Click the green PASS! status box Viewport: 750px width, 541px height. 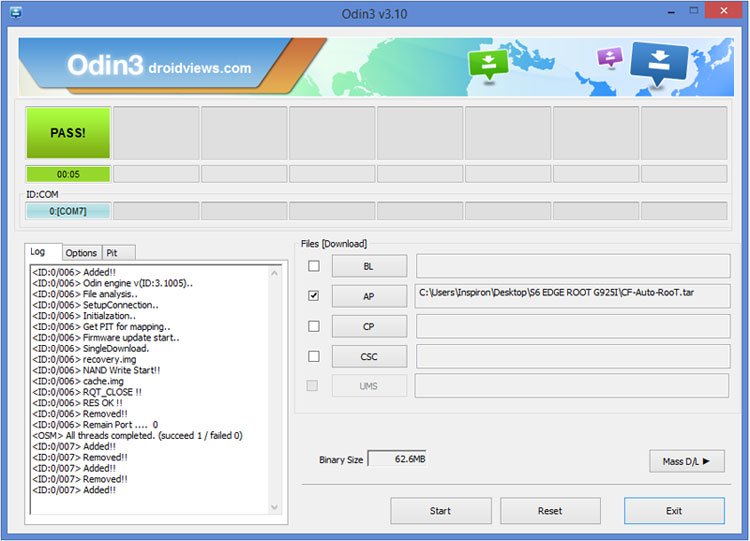click(68, 133)
